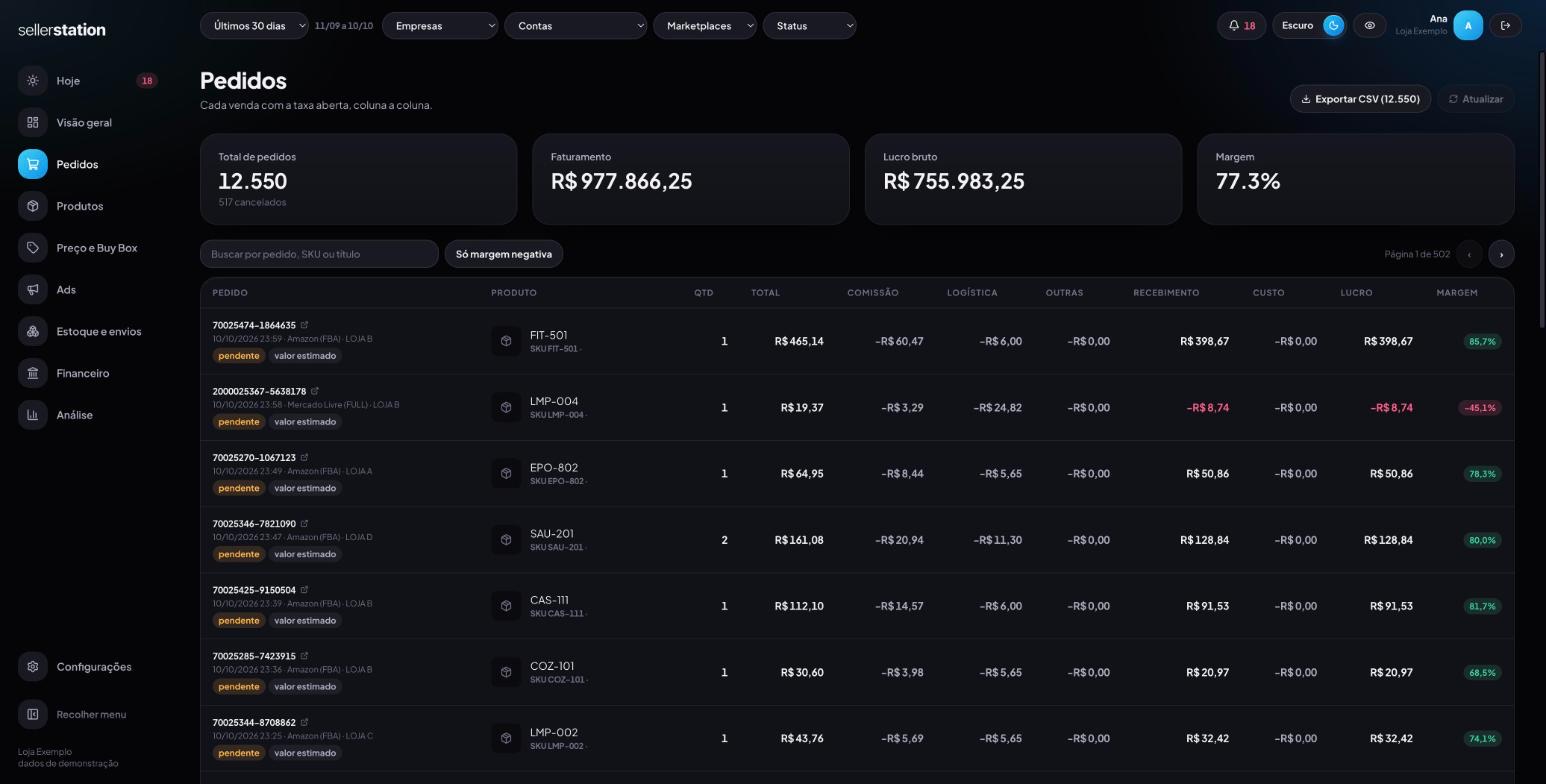
Task: Toggle the Escuro dark mode switch
Action: point(1333,26)
